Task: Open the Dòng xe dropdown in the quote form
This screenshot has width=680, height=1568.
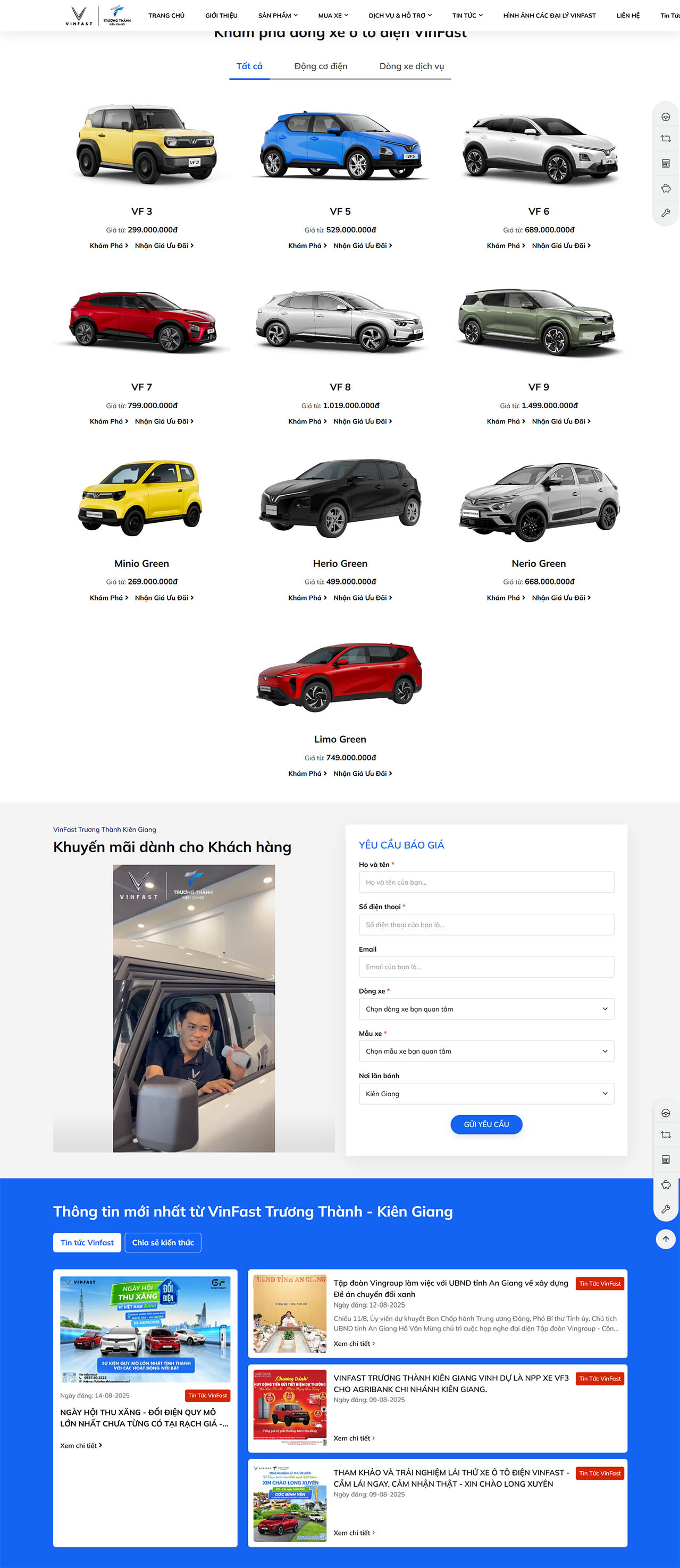Action: tap(486, 1008)
